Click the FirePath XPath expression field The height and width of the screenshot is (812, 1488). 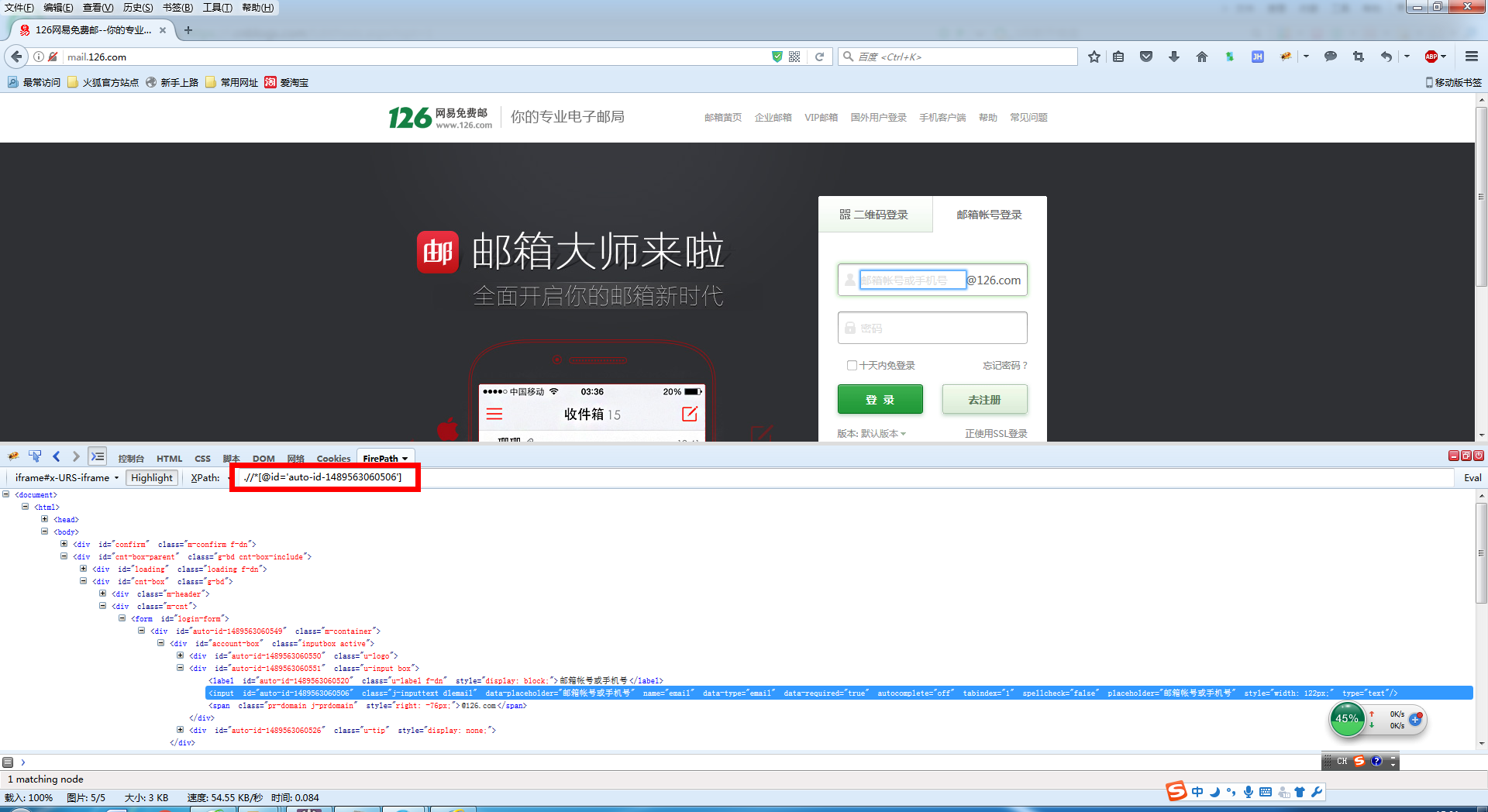click(845, 477)
